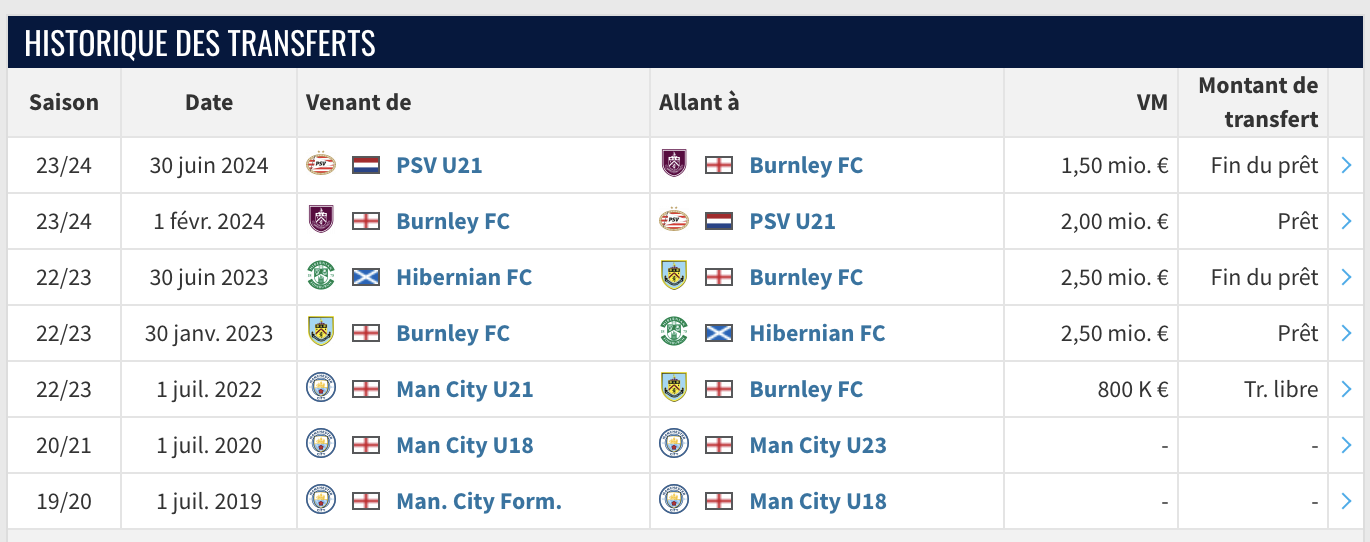Click England flag beside Man City U23
The width and height of the screenshot is (1370, 542).
coord(719,445)
